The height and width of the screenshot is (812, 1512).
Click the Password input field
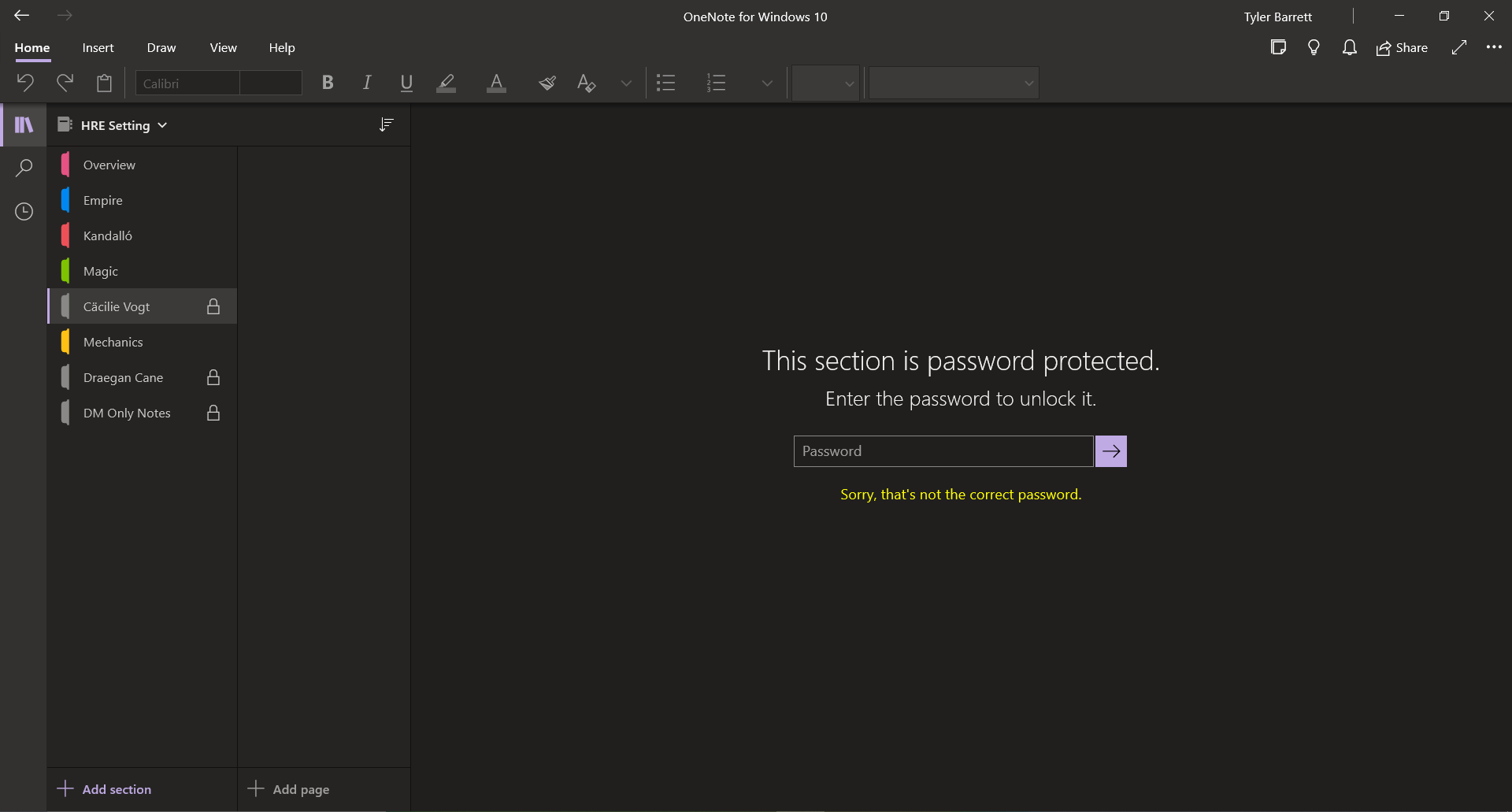(x=943, y=451)
